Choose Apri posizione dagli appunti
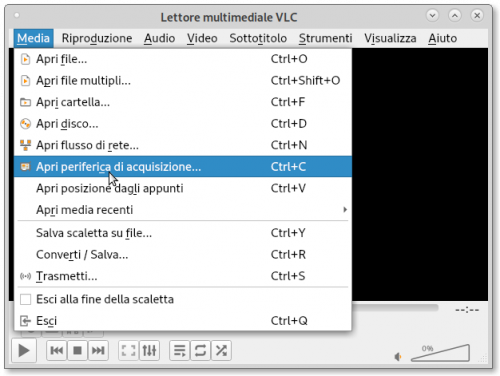 coord(183,188)
